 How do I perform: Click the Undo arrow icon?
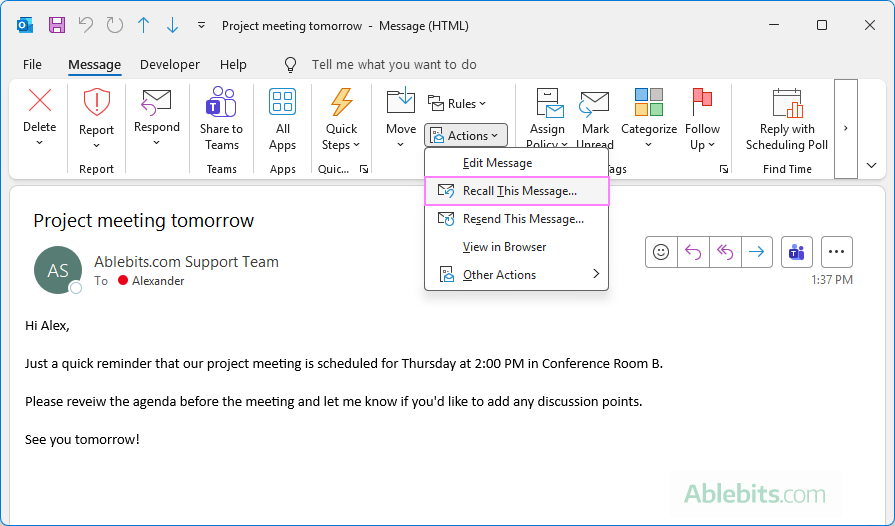pos(86,25)
